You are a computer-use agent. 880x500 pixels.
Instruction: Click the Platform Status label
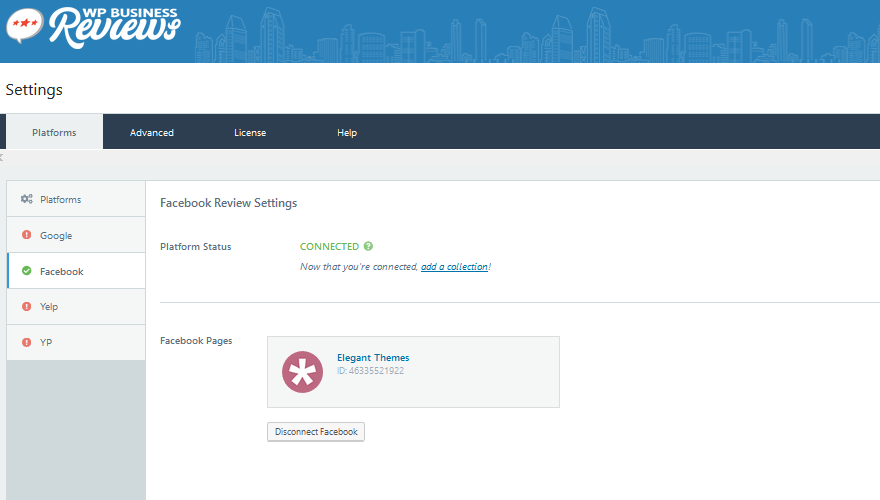[195, 246]
